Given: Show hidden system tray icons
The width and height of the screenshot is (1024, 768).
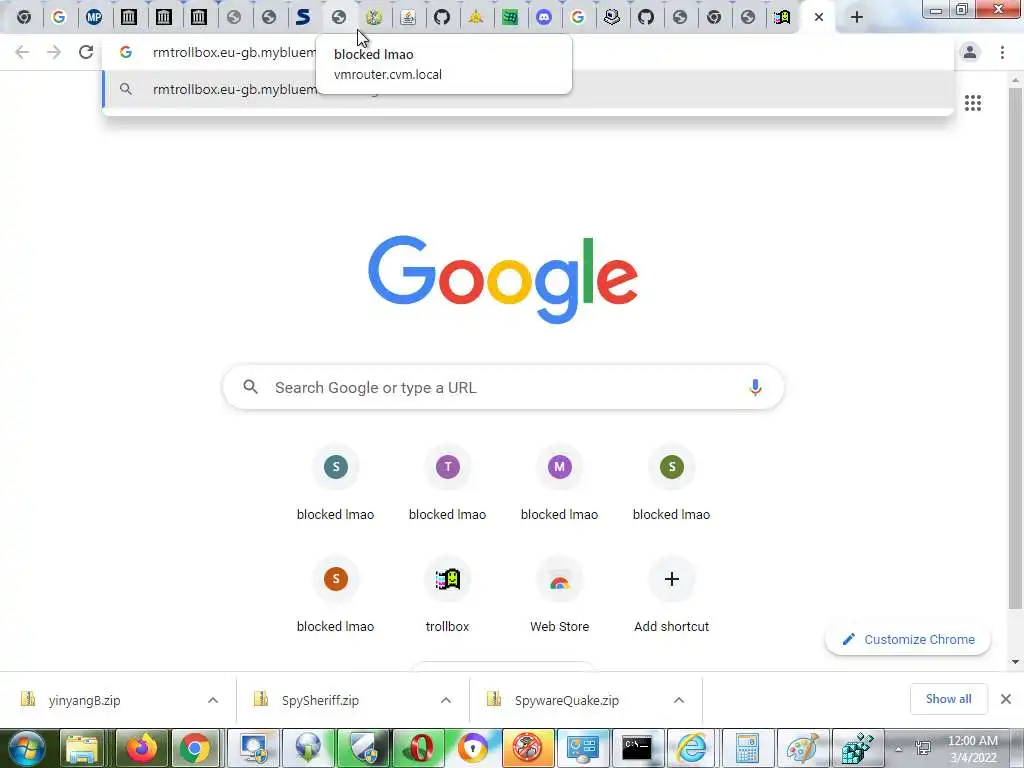Looking at the screenshot, I should pyautogui.click(x=899, y=749).
